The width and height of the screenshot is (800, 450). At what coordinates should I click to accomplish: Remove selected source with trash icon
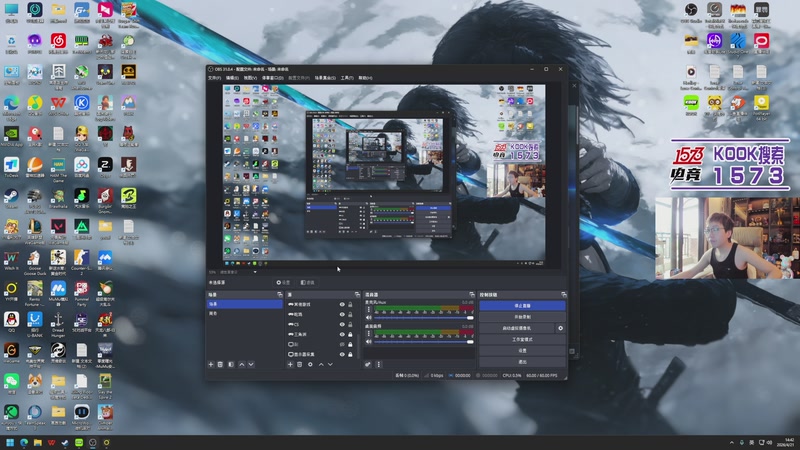tap(300, 364)
